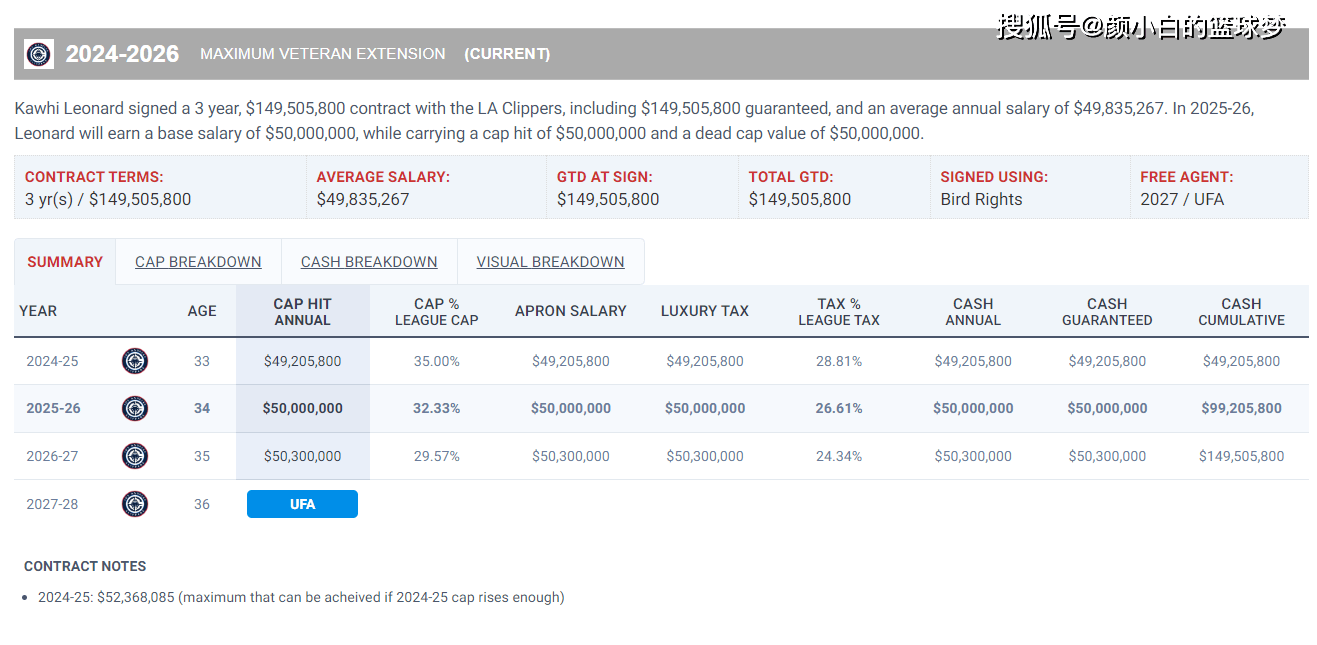
Task: Click the $99,205,800 cumulative cash value
Action: [x=1241, y=408]
